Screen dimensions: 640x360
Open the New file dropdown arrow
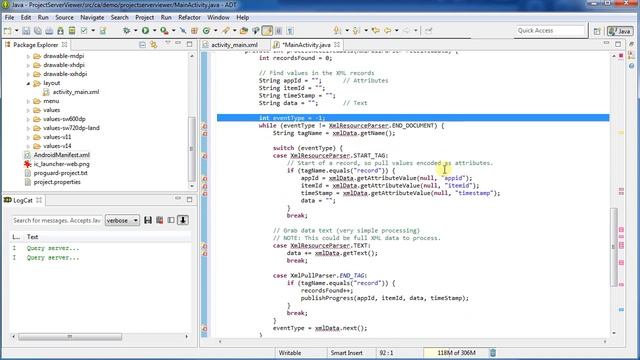pyautogui.click(x=16, y=31)
